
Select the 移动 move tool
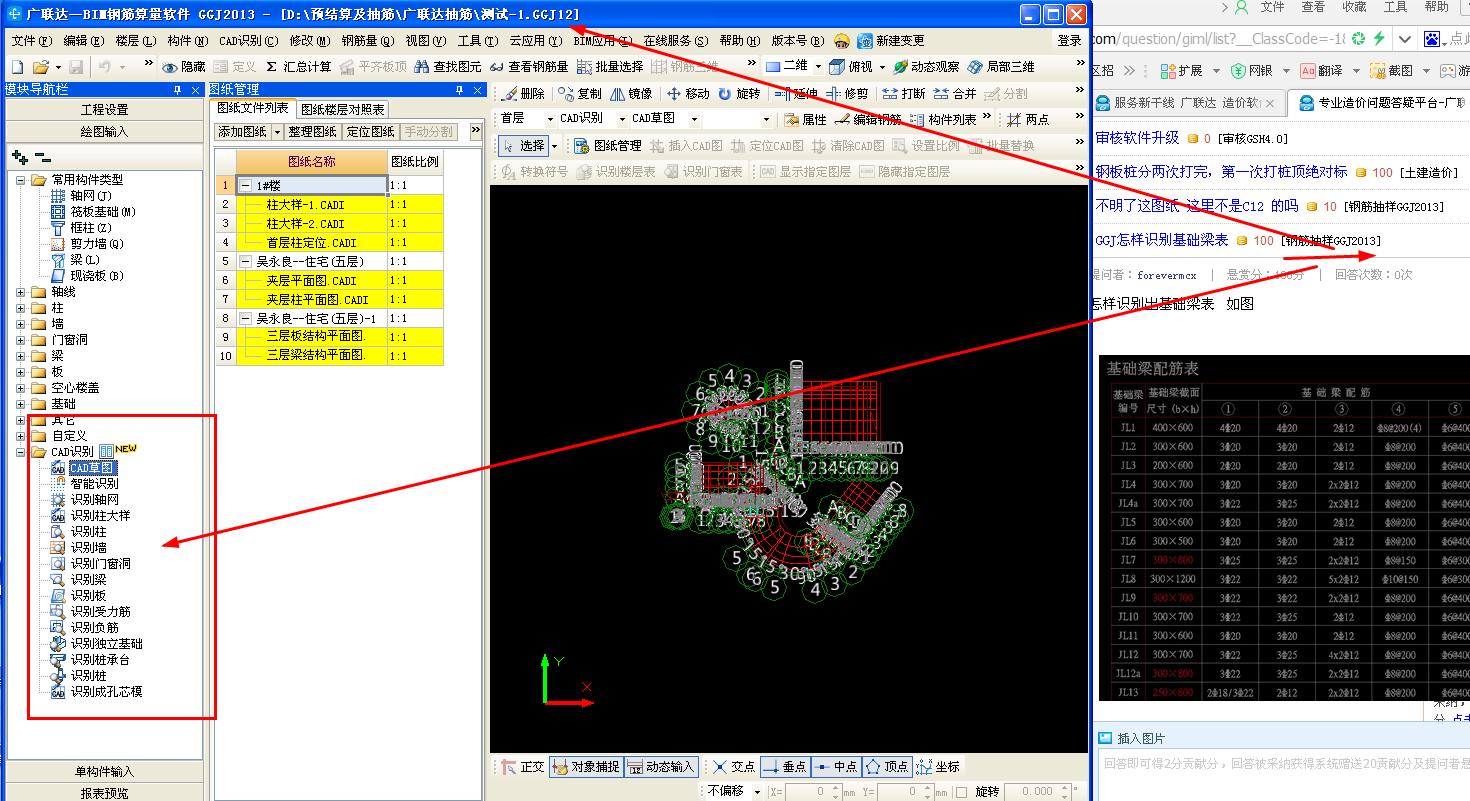[688, 93]
